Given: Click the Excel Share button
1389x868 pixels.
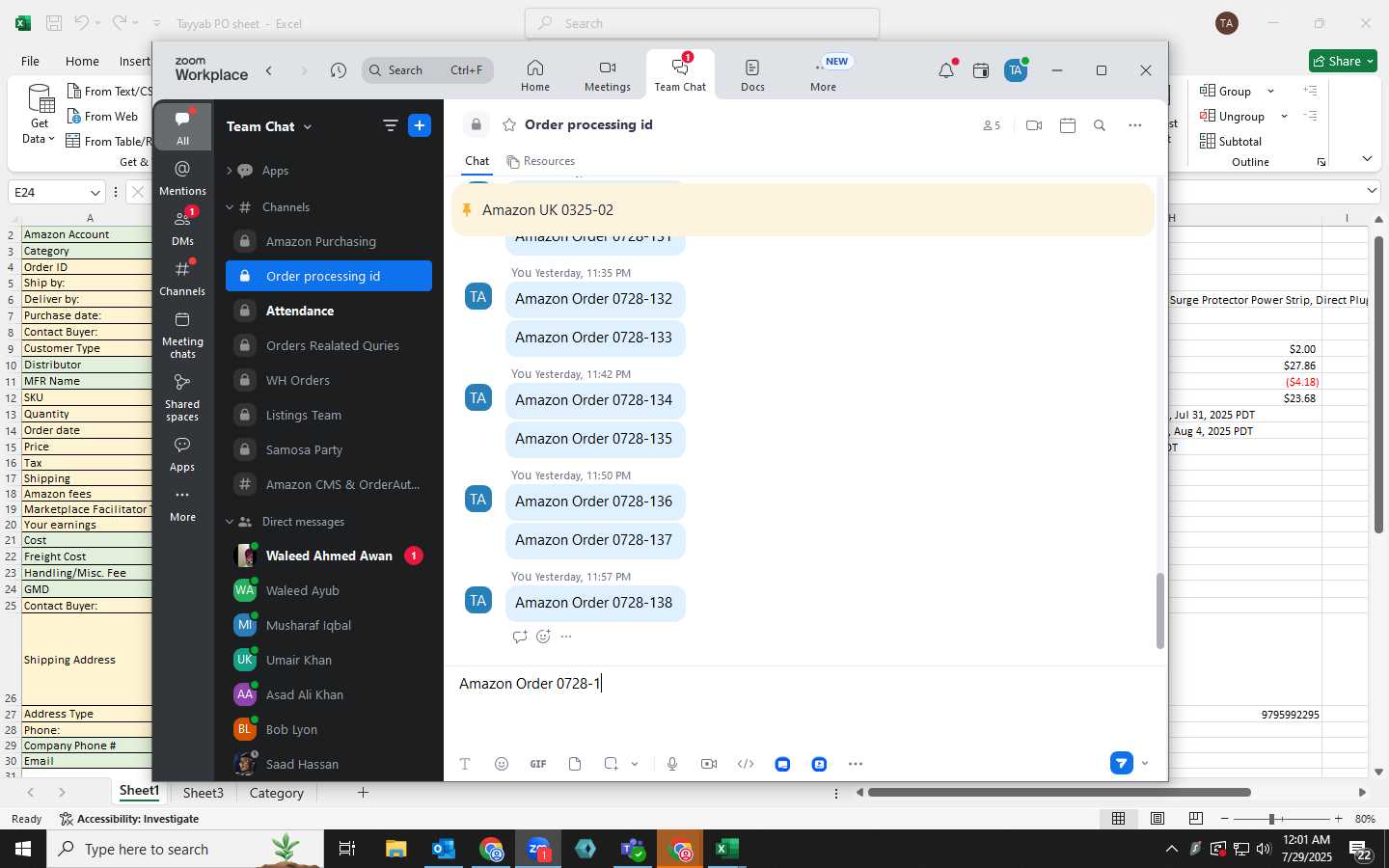Looking at the screenshot, I should click(x=1343, y=61).
